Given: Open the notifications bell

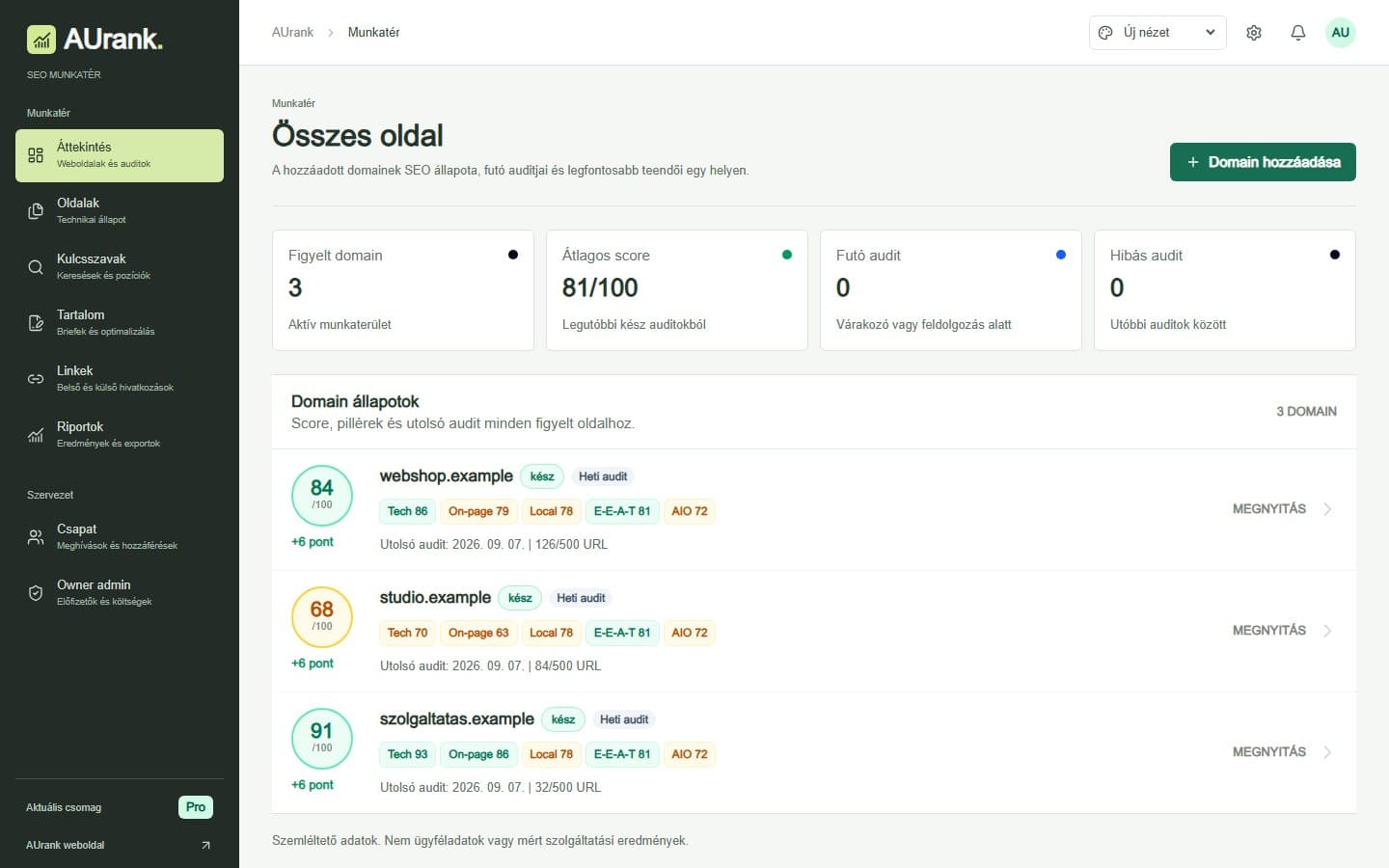Looking at the screenshot, I should point(1298,33).
